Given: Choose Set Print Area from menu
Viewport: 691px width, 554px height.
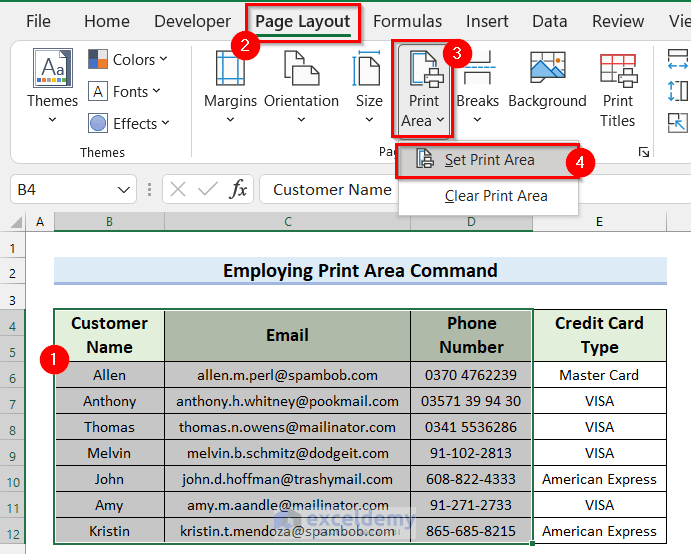Looking at the screenshot, I should (x=487, y=160).
